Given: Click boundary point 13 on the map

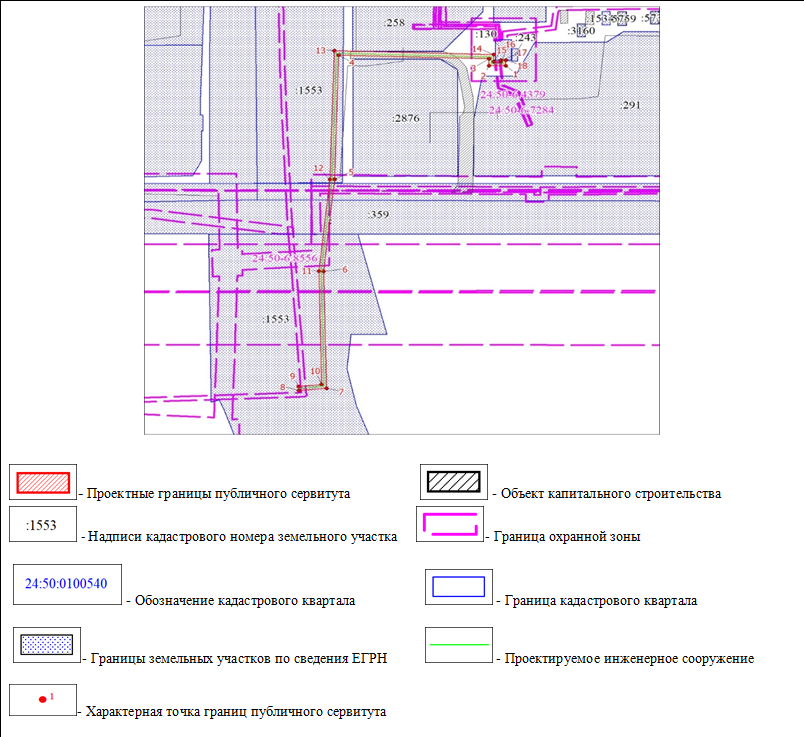Looking at the screenshot, I should 337,54.
